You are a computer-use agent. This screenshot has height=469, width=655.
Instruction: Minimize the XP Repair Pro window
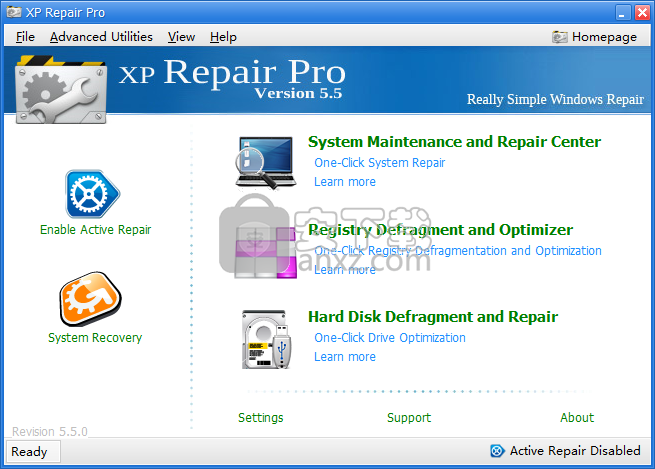[x=622, y=13]
